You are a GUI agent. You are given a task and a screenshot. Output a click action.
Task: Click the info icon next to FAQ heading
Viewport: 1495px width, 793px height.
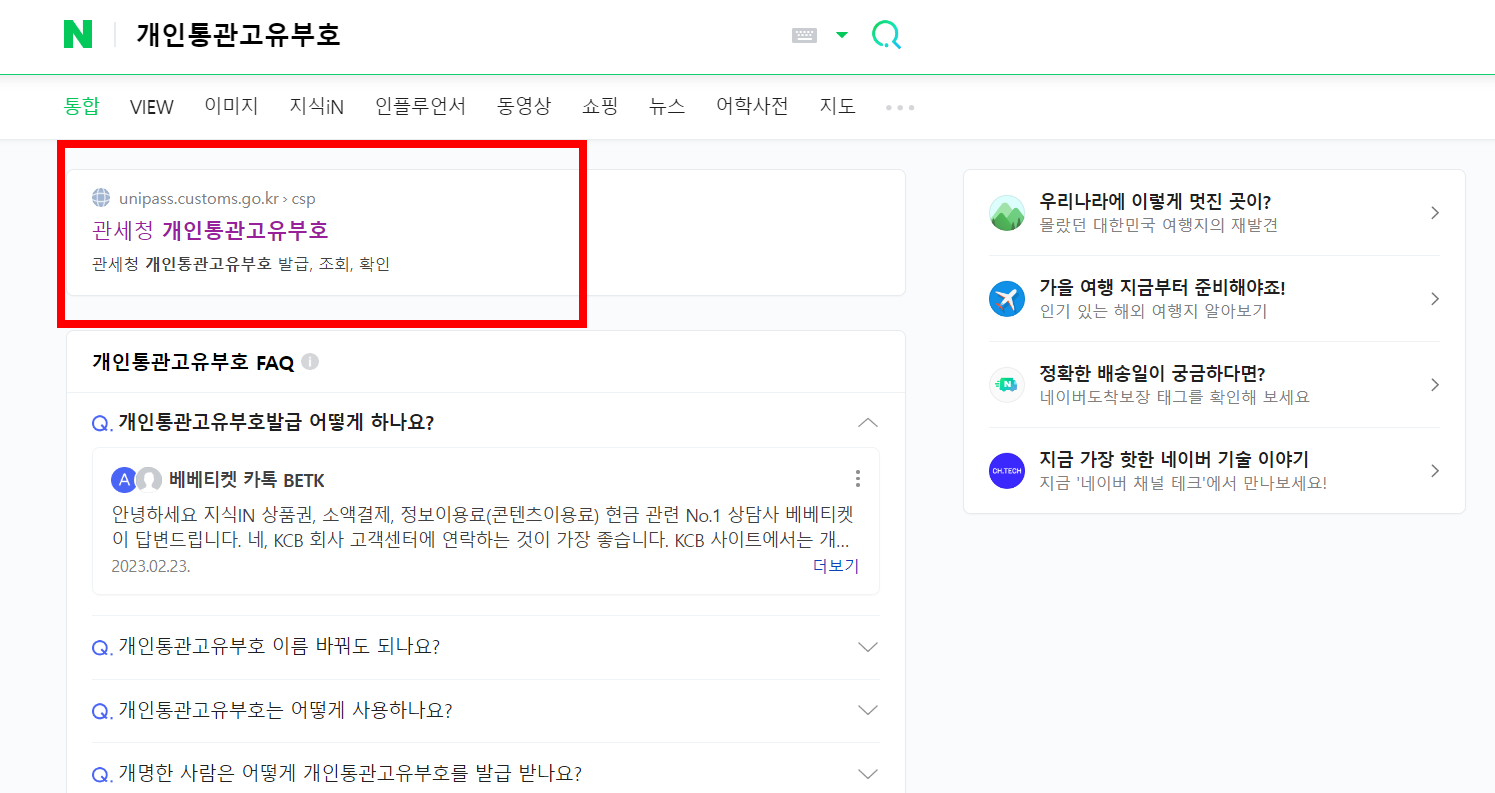pyautogui.click(x=310, y=361)
